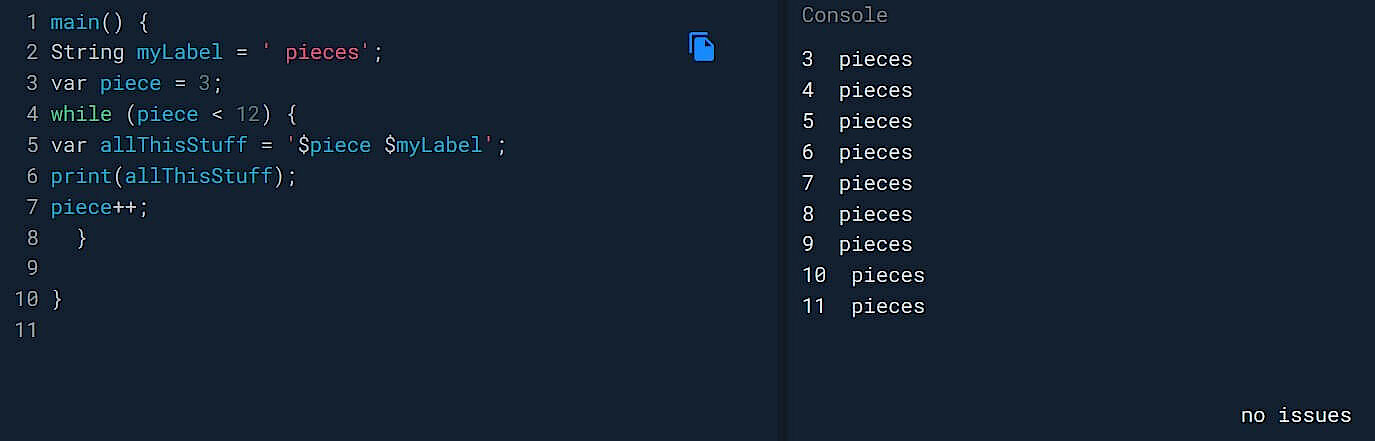
Task: Click the copy code icon
Action: [x=702, y=47]
